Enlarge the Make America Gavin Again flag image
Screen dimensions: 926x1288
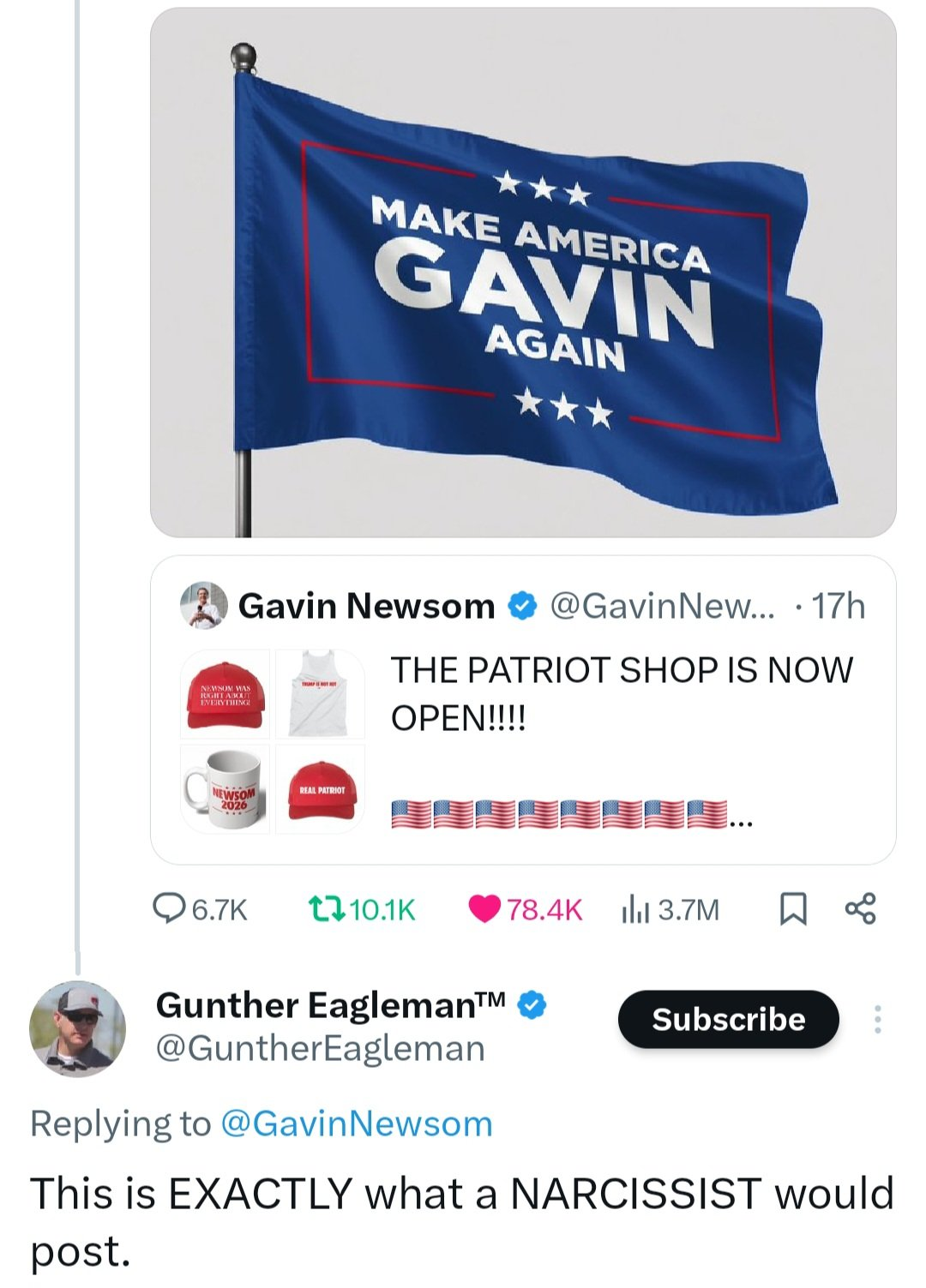(x=523, y=273)
